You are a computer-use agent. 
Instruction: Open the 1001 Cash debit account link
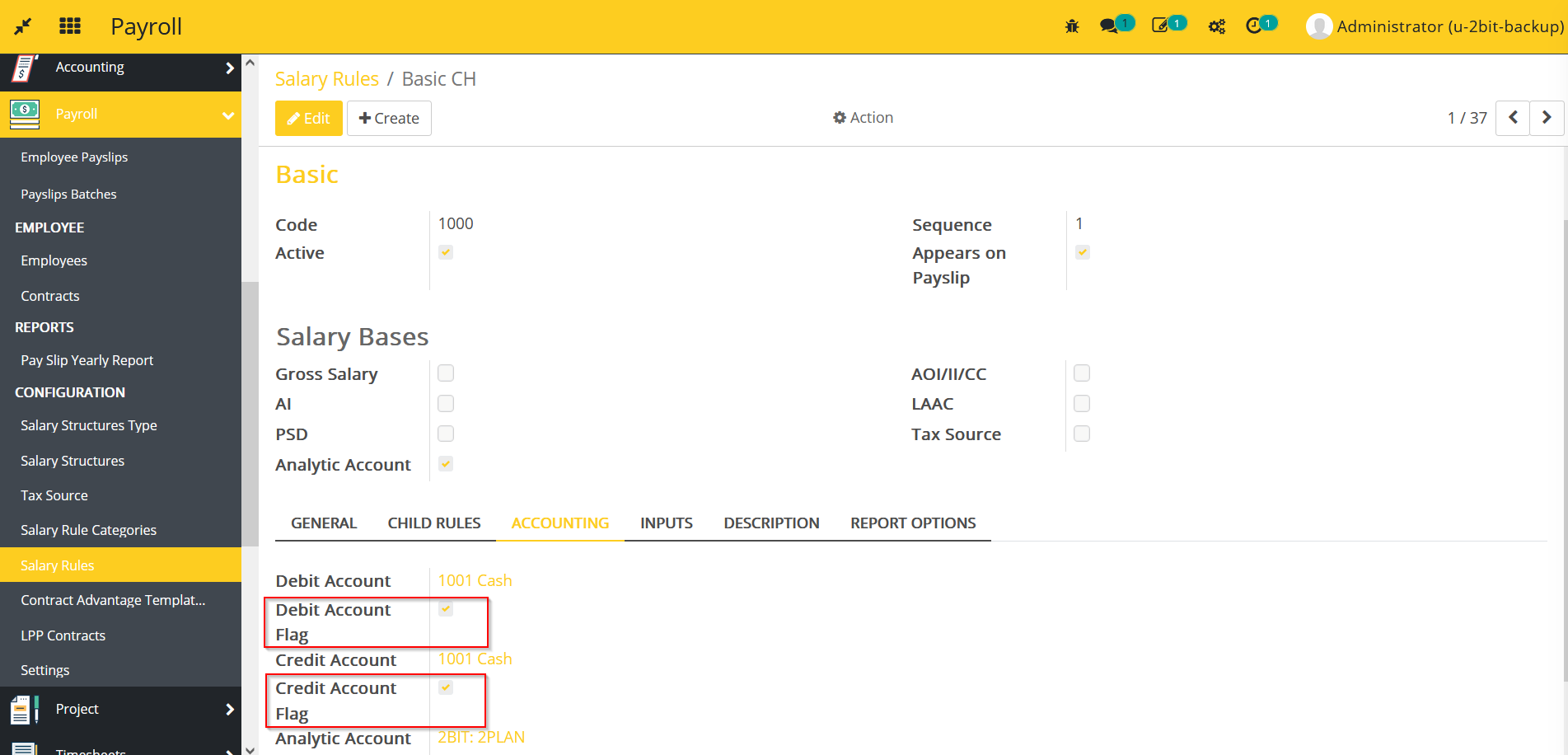click(475, 581)
